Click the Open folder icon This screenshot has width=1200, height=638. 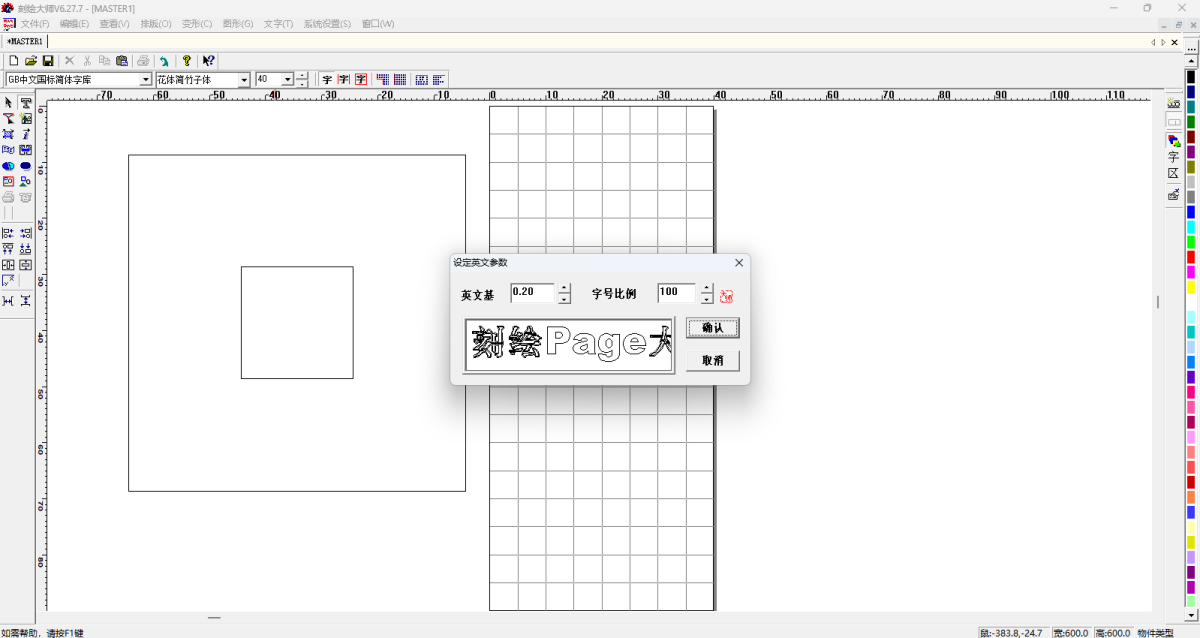(x=30, y=61)
